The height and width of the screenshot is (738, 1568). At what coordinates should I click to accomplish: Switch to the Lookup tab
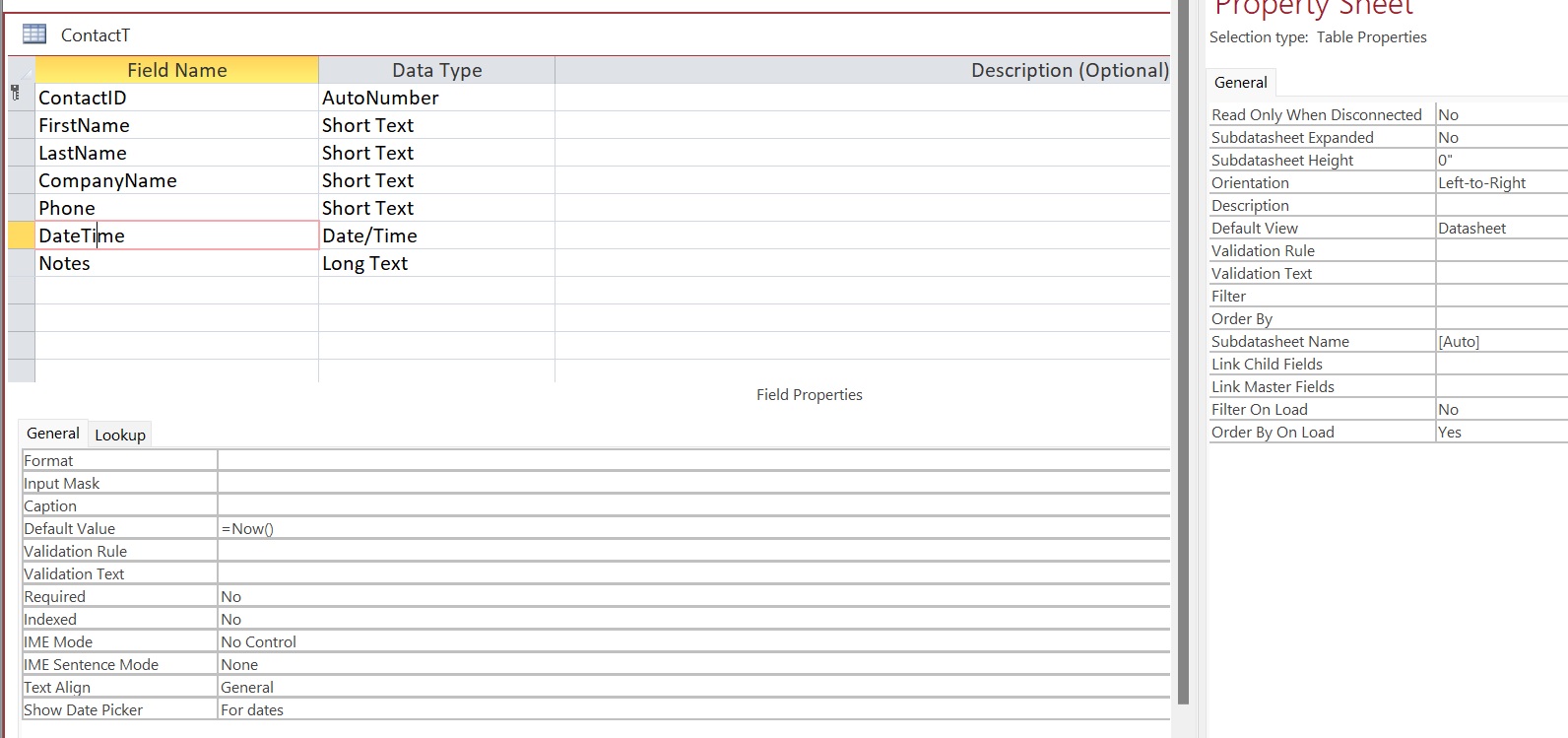120,435
